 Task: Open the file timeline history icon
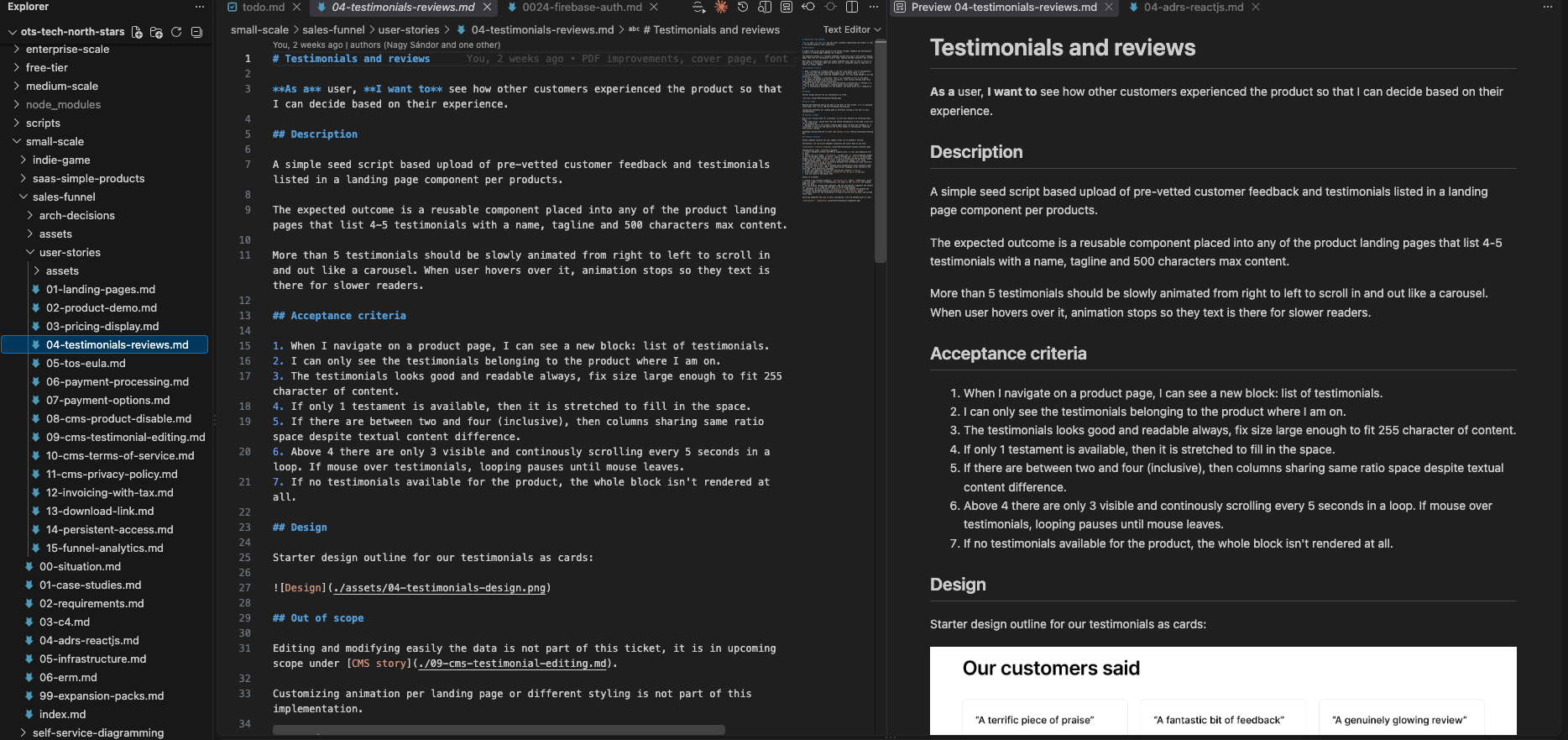743,7
